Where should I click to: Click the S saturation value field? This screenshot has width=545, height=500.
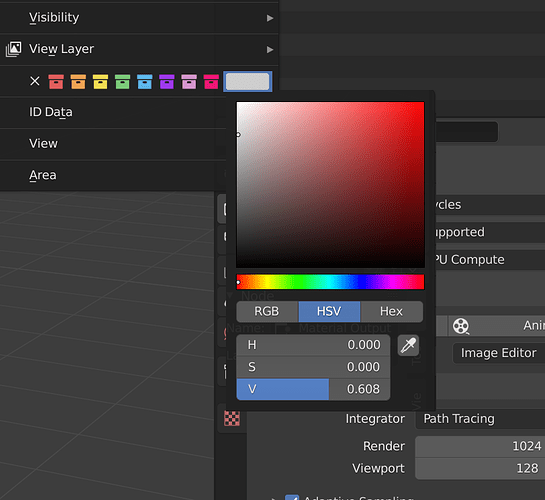click(x=313, y=367)
